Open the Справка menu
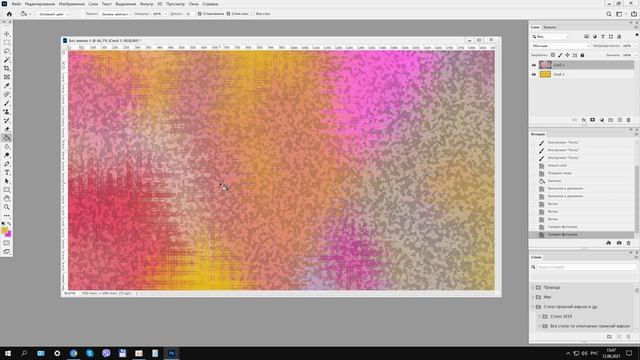 (210, 4)
